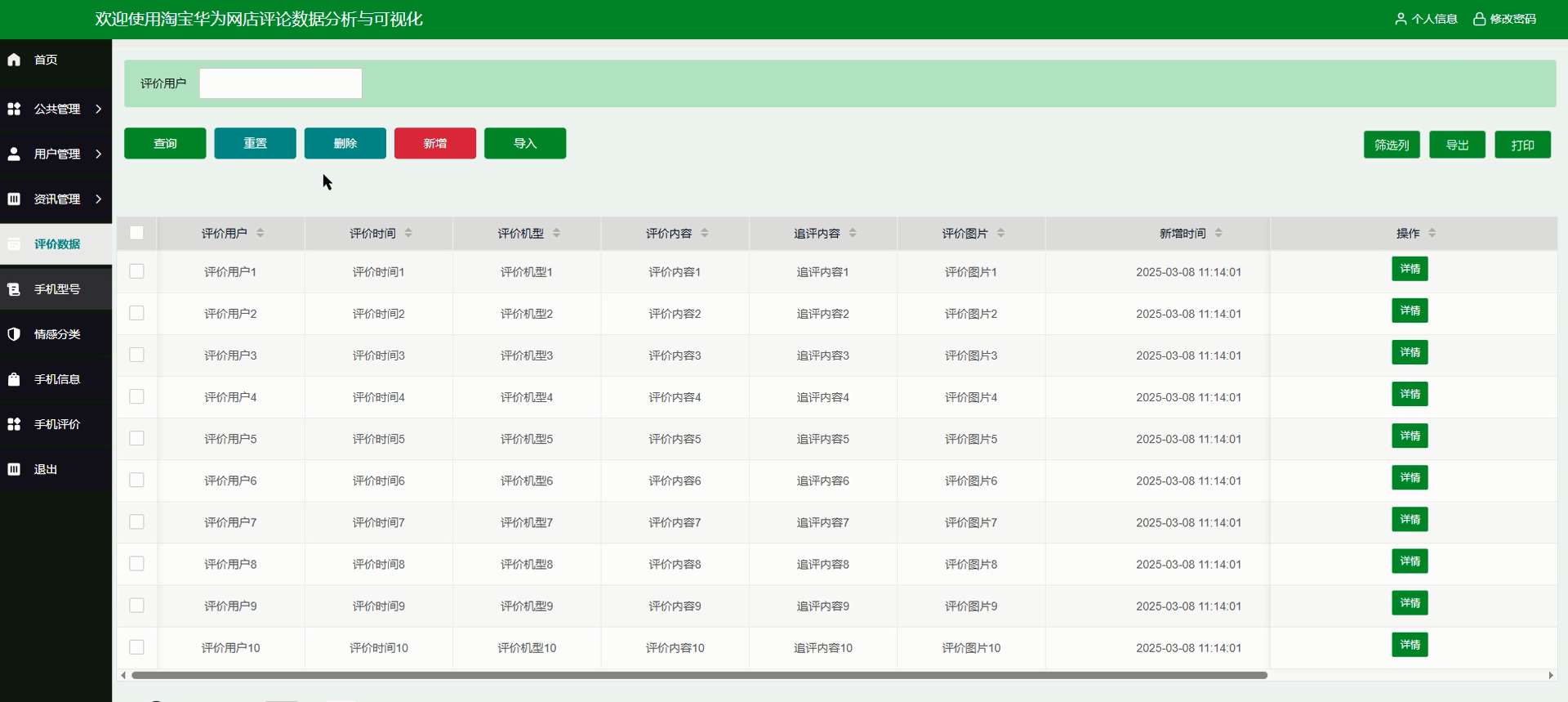Open 手机型号 in the sidebar
This screenshot has height=702, width=1568.
click(56, 289)
